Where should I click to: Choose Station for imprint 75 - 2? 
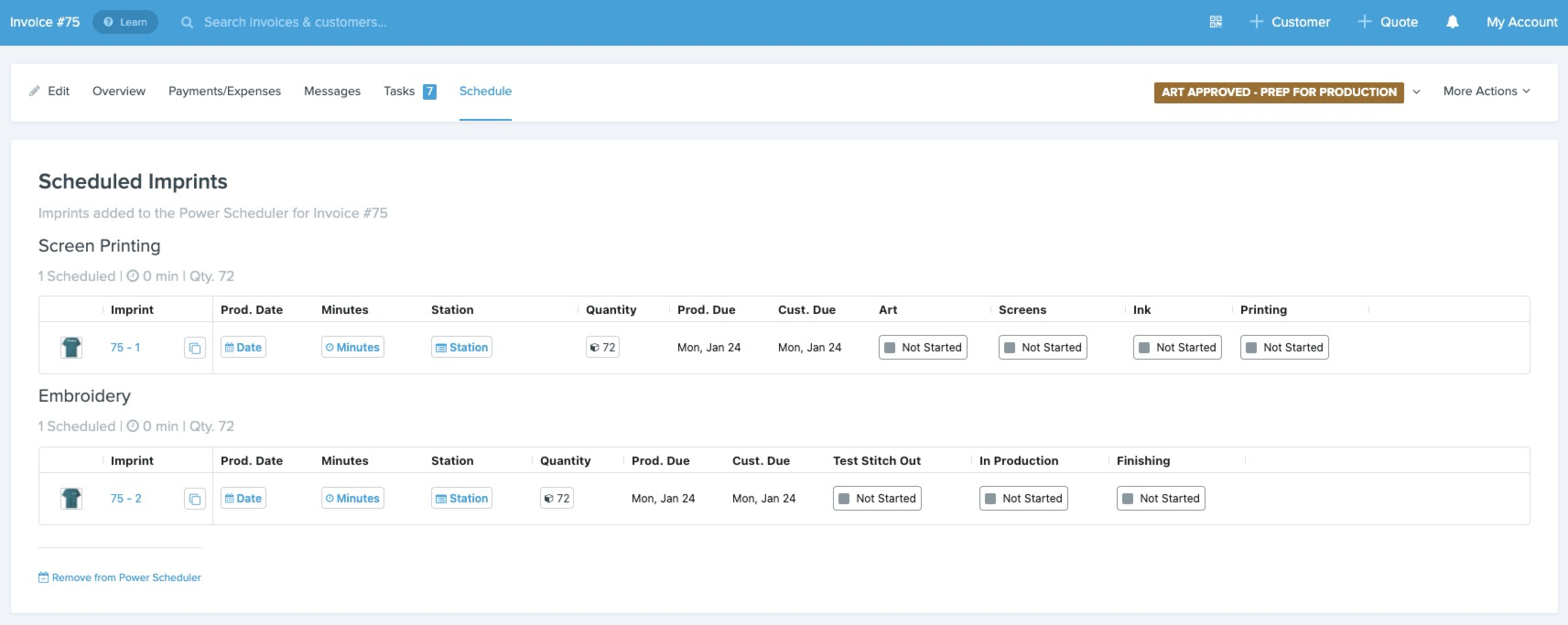click(461, 499)
